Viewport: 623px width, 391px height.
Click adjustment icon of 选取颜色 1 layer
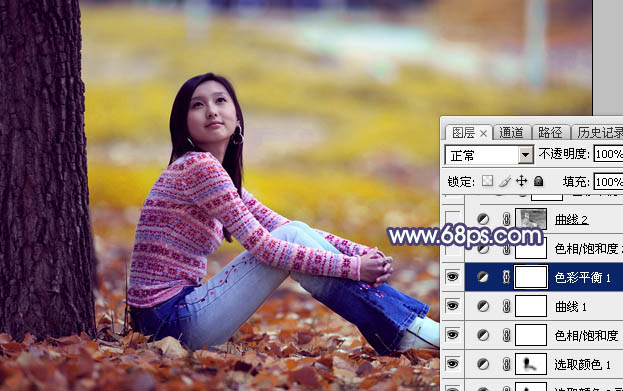click(483, 364)
